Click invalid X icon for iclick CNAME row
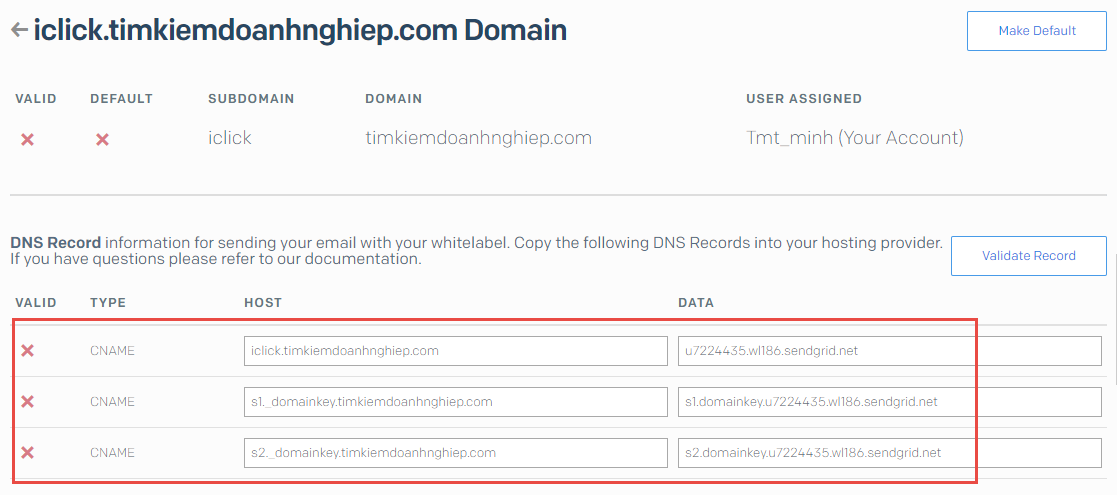The width and height of the screenshot is (1117, 495). pos(27,350)
